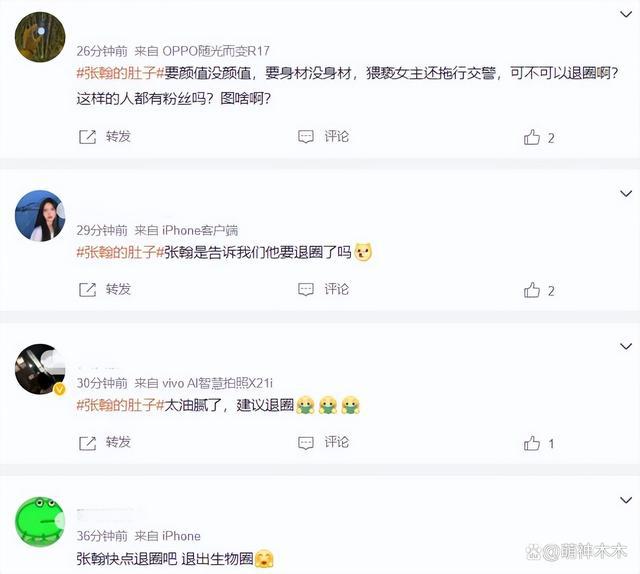Viewport: 640px width, 574px height.
Task: Open the verified user's avatar on the vivo post
Action: click(x=40, y=369)
